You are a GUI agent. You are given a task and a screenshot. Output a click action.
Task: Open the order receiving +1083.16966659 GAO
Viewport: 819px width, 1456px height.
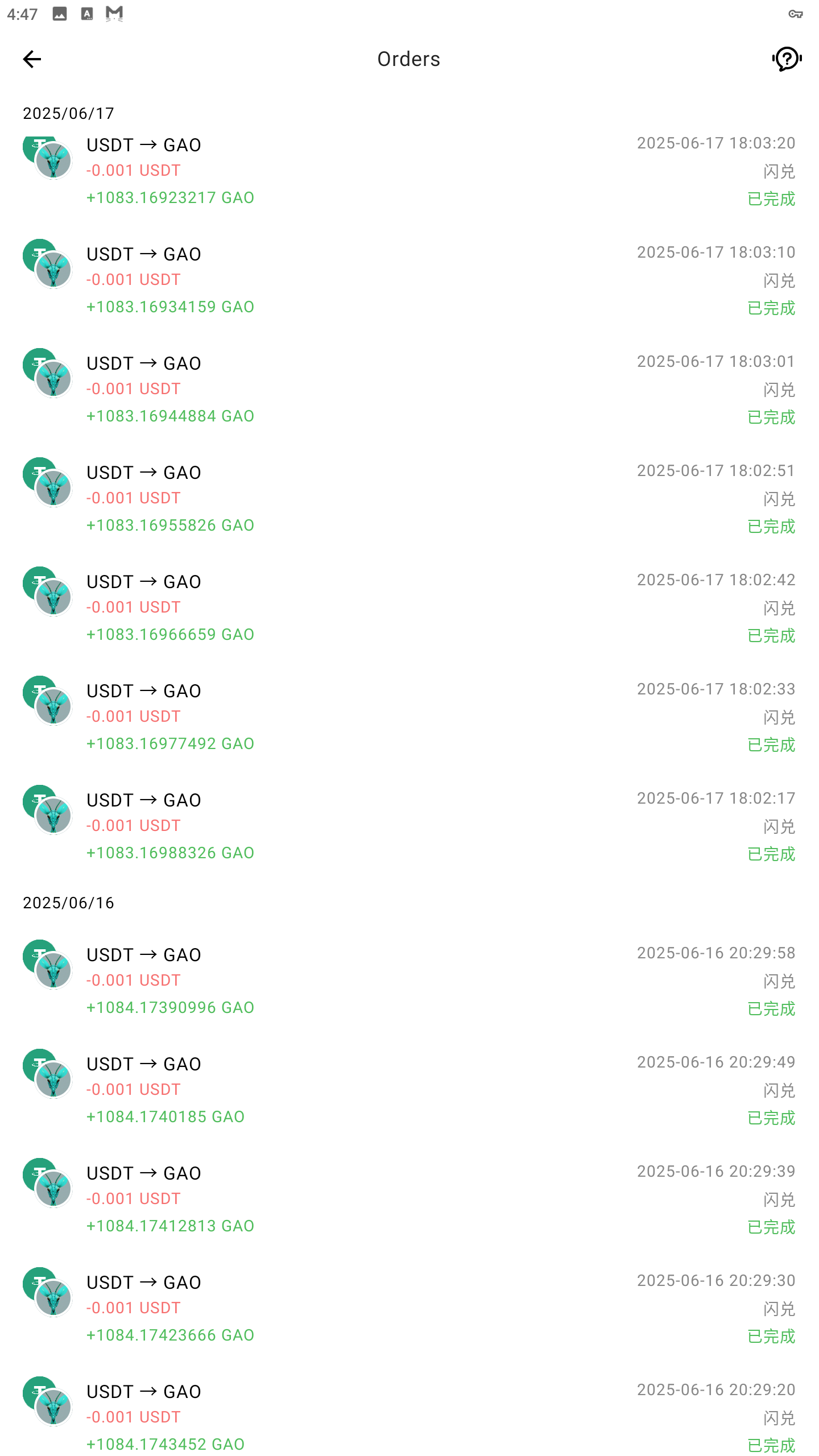click(x=409, y=607)
